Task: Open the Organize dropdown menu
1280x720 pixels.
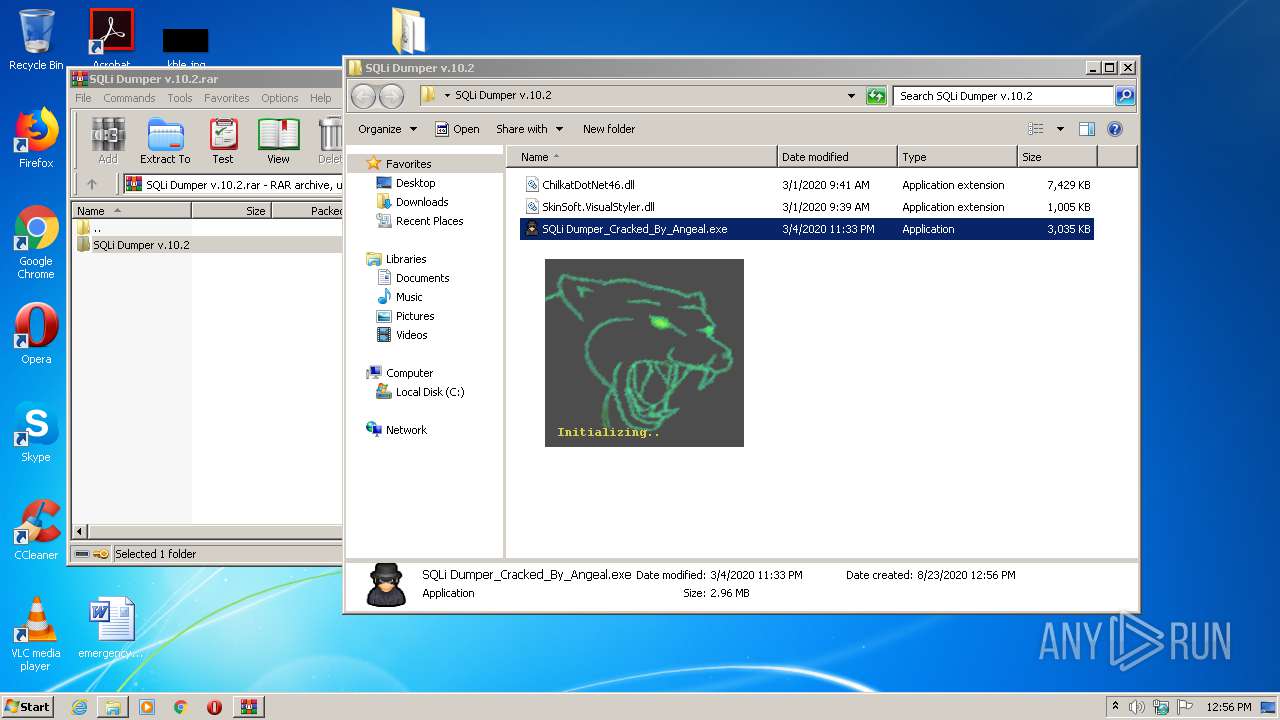Action: click(387, 129)
